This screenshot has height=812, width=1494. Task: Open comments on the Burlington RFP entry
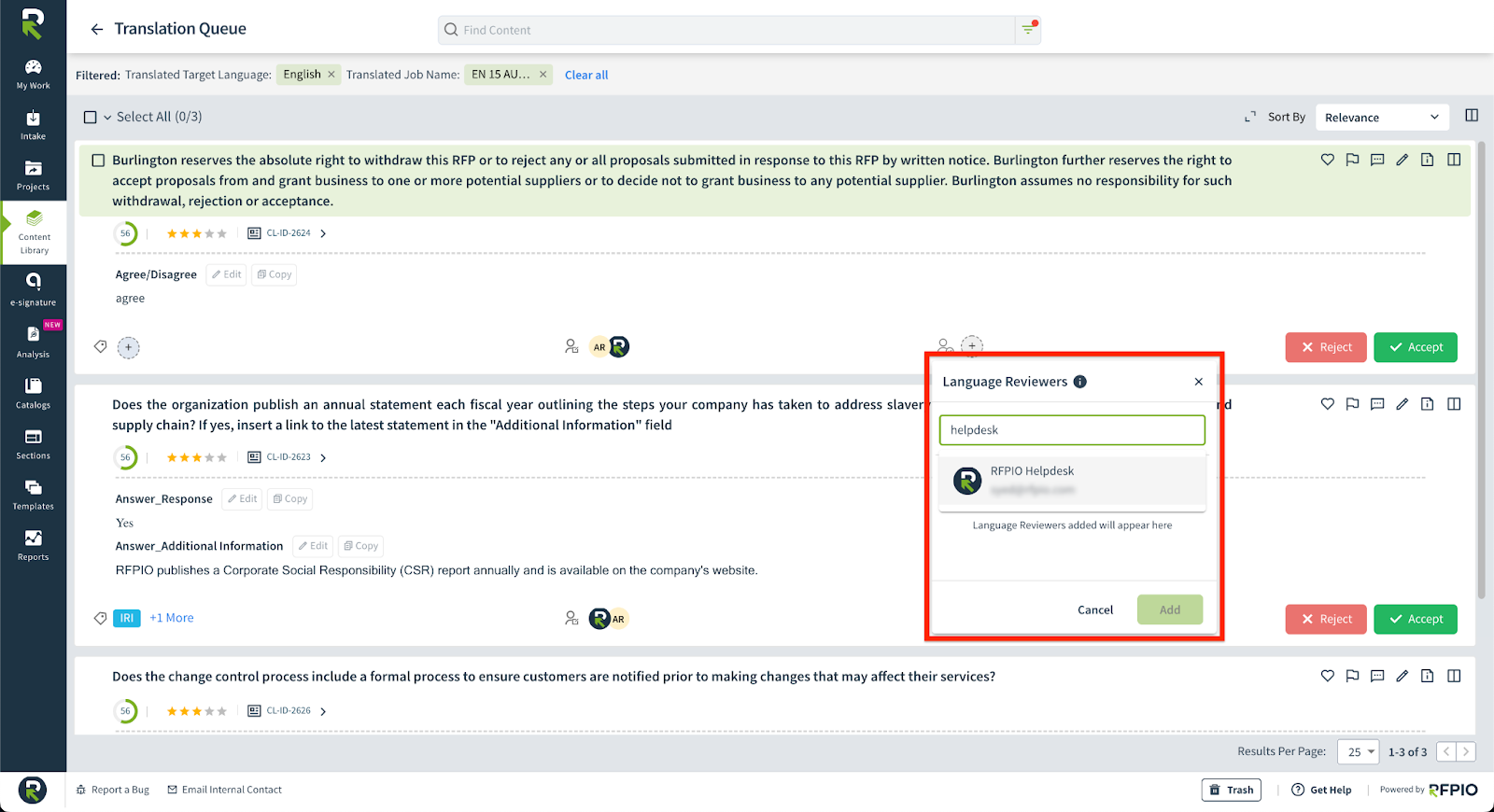pyautogui.click(x=1377, y=160)
